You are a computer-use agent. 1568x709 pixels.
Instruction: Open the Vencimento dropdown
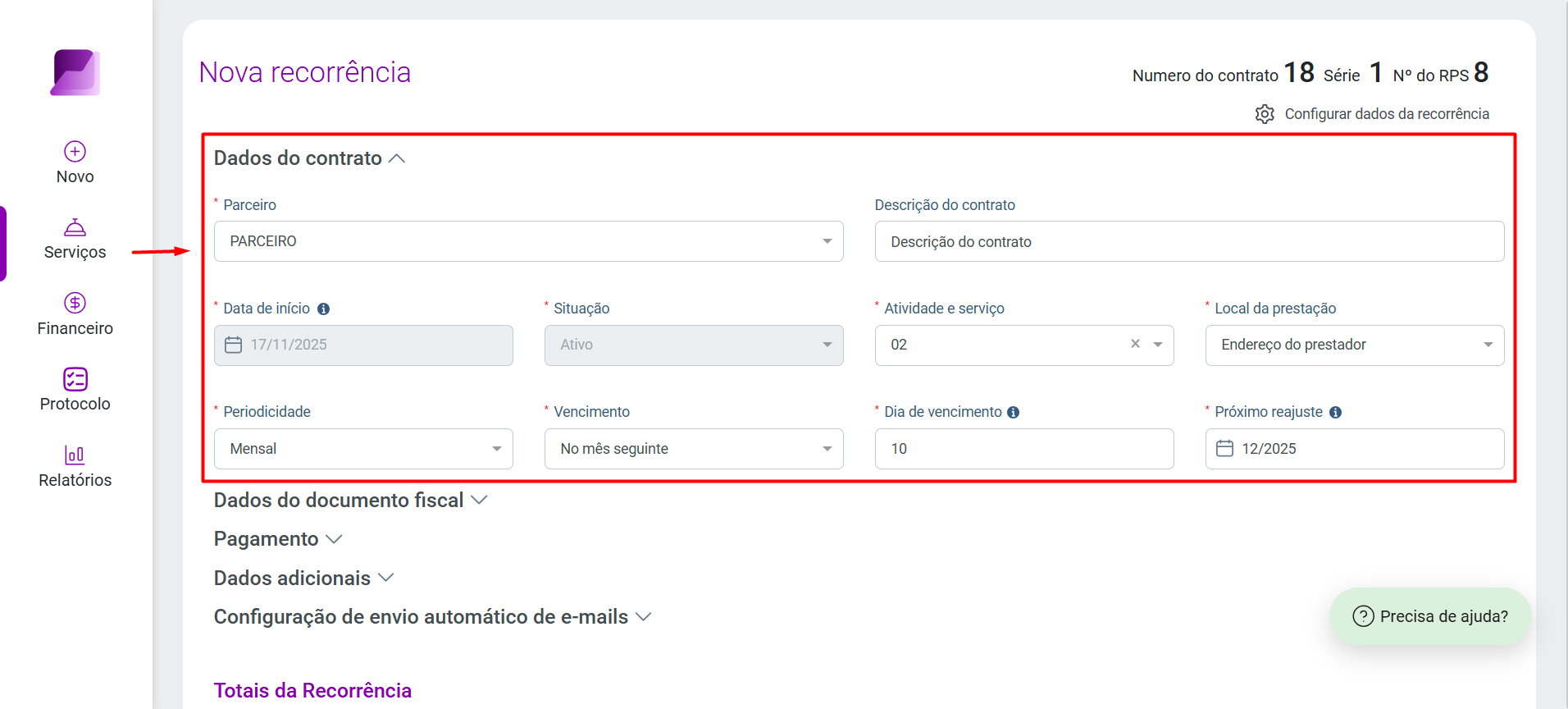click(694, 449)
